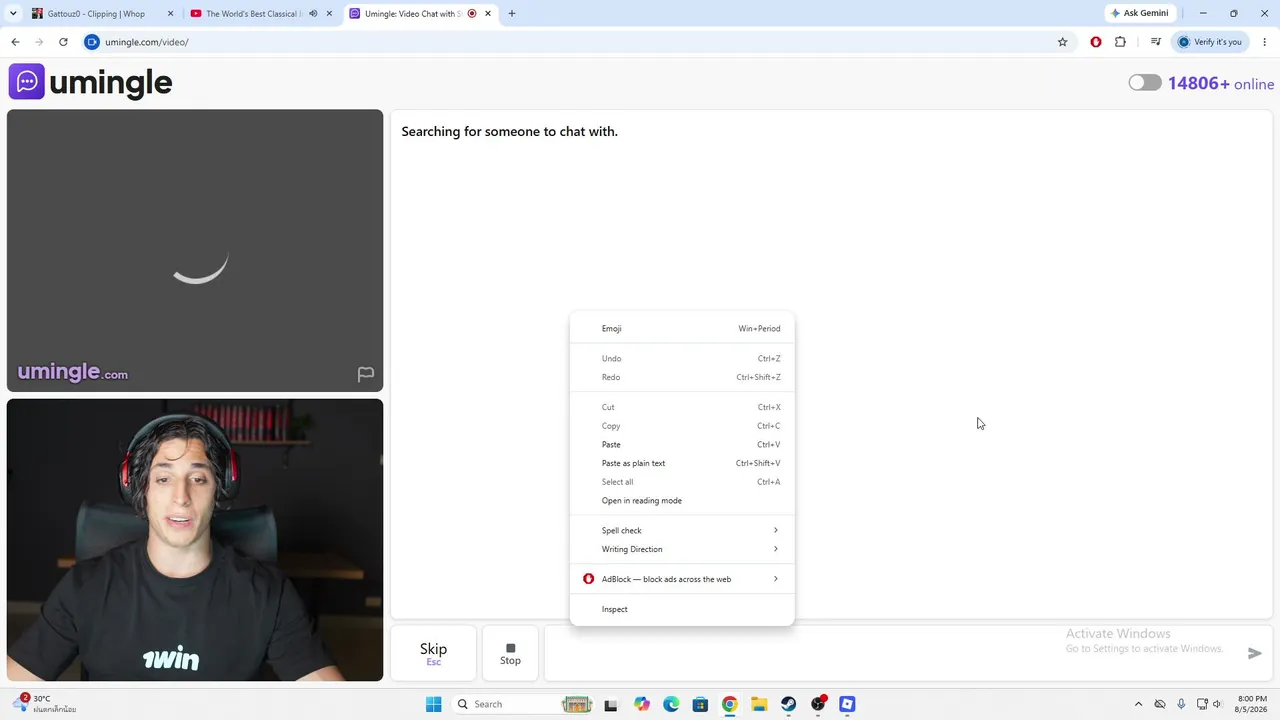Select Emoji from the context menu
Screen dimensions: 1280x720
(682, 329)
